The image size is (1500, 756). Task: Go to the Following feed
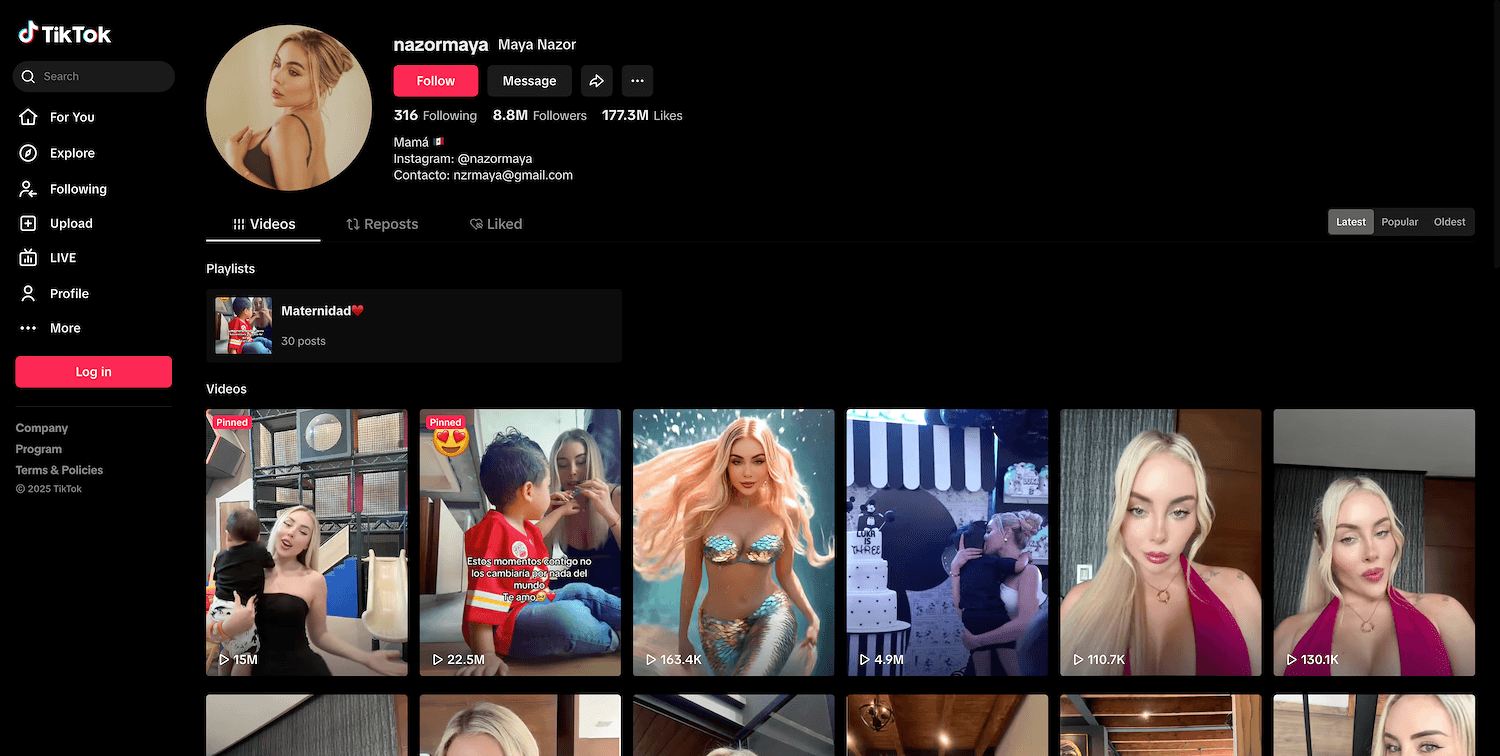78,189
